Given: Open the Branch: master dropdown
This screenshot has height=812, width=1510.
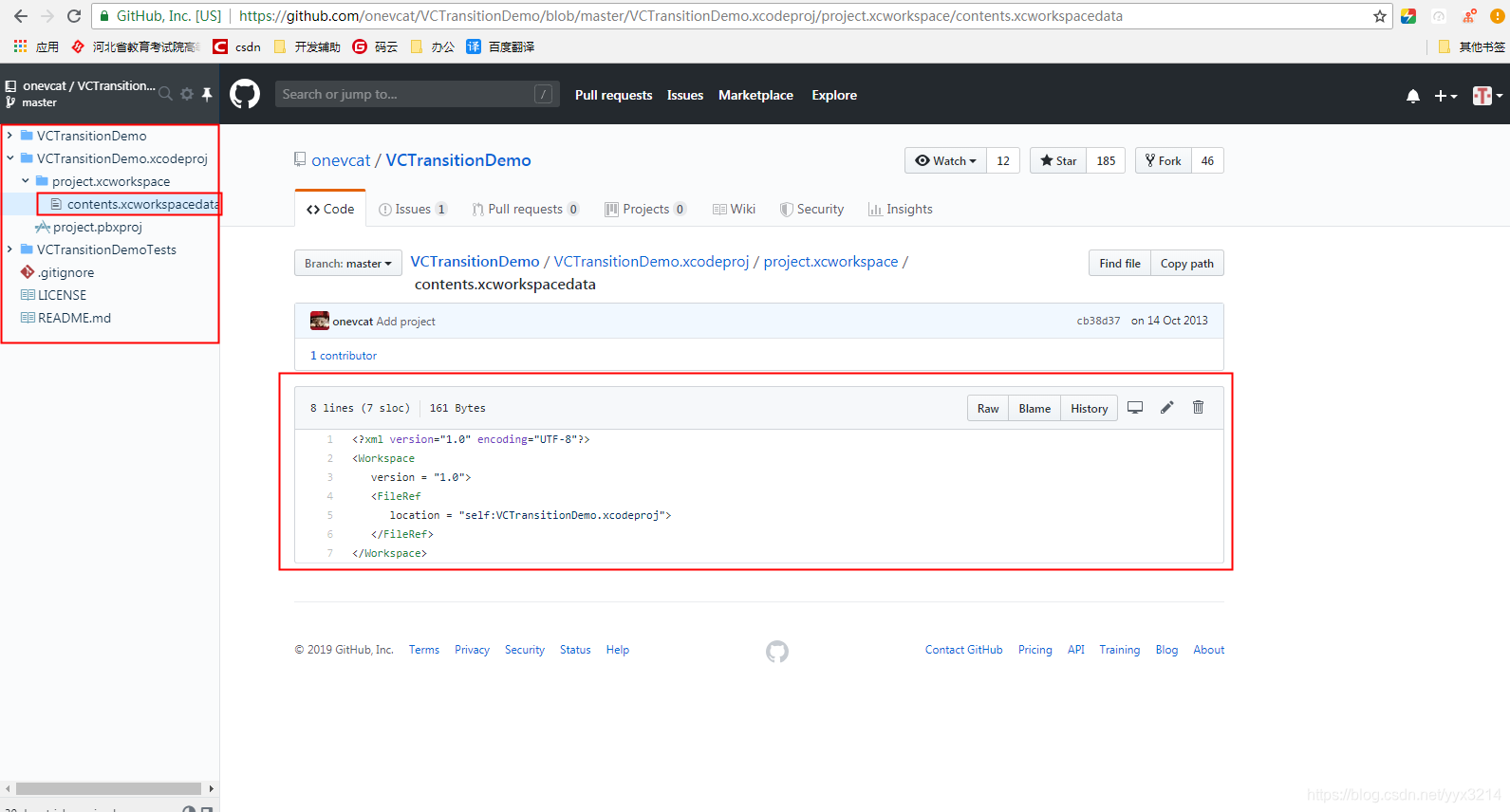Looking at the screenshot, I should click(x=348, y=263).
